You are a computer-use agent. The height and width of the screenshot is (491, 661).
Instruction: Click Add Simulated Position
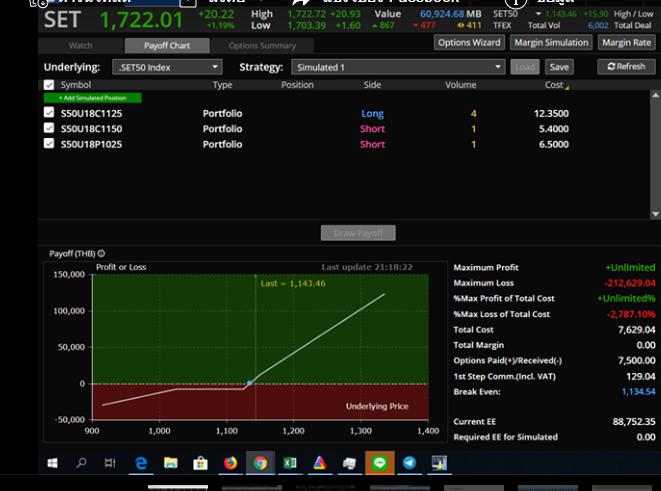pos(93,98)
